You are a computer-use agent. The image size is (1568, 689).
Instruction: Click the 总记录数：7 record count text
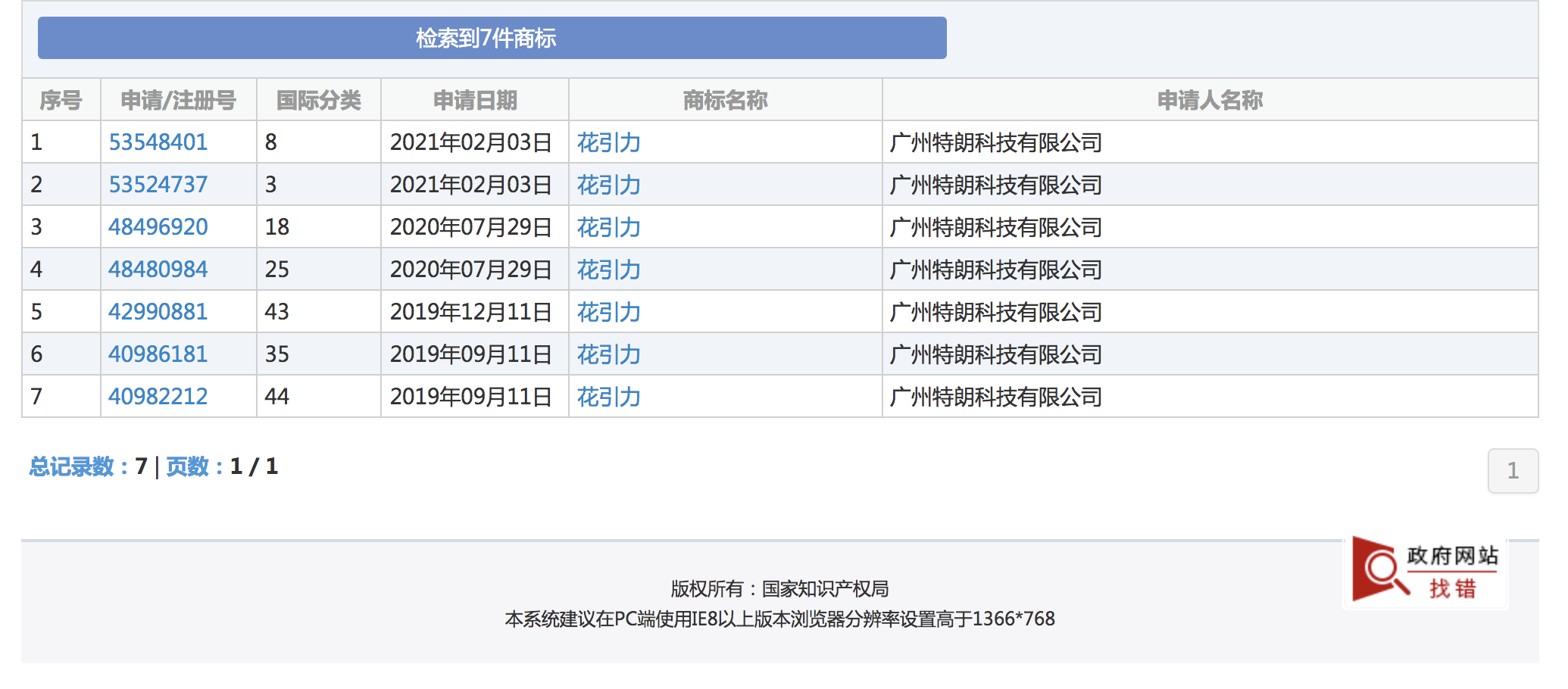pyautogui.click(x=89, y=466)
